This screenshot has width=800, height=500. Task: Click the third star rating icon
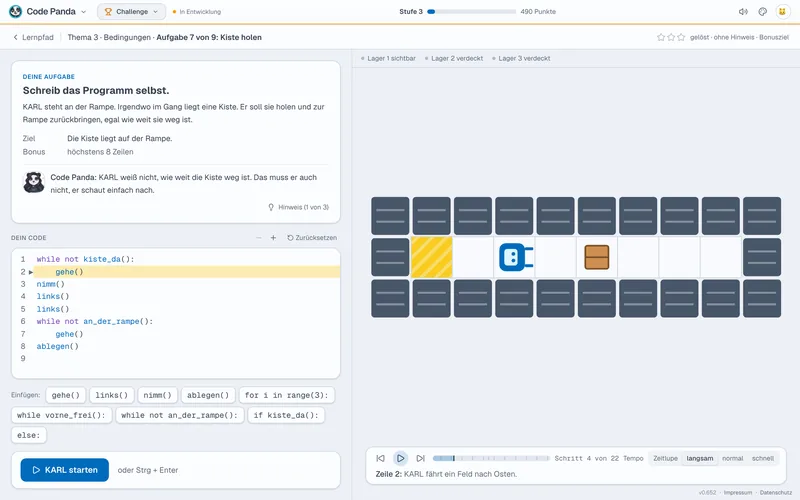click(681, 37)
